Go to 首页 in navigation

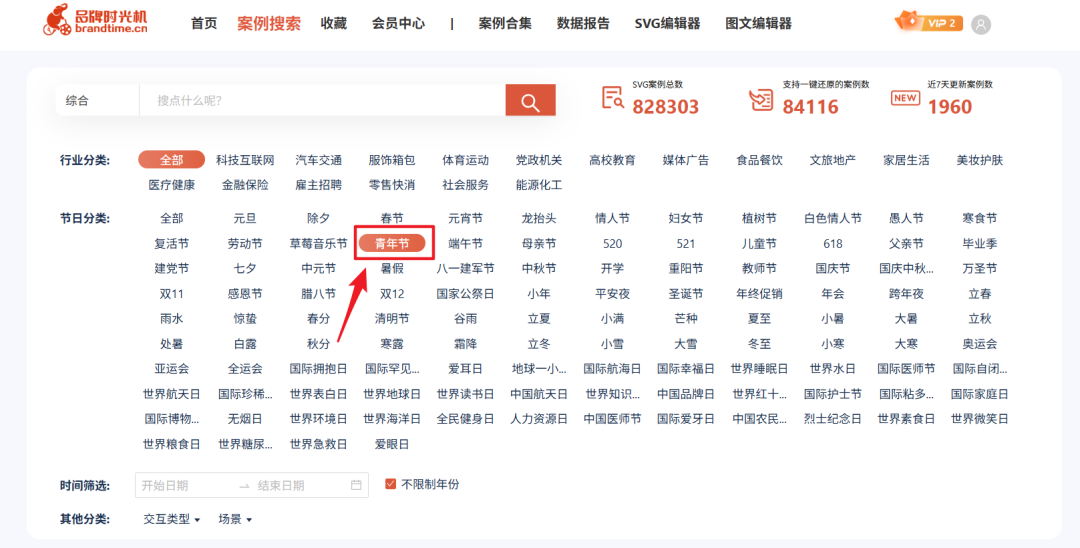204,23
